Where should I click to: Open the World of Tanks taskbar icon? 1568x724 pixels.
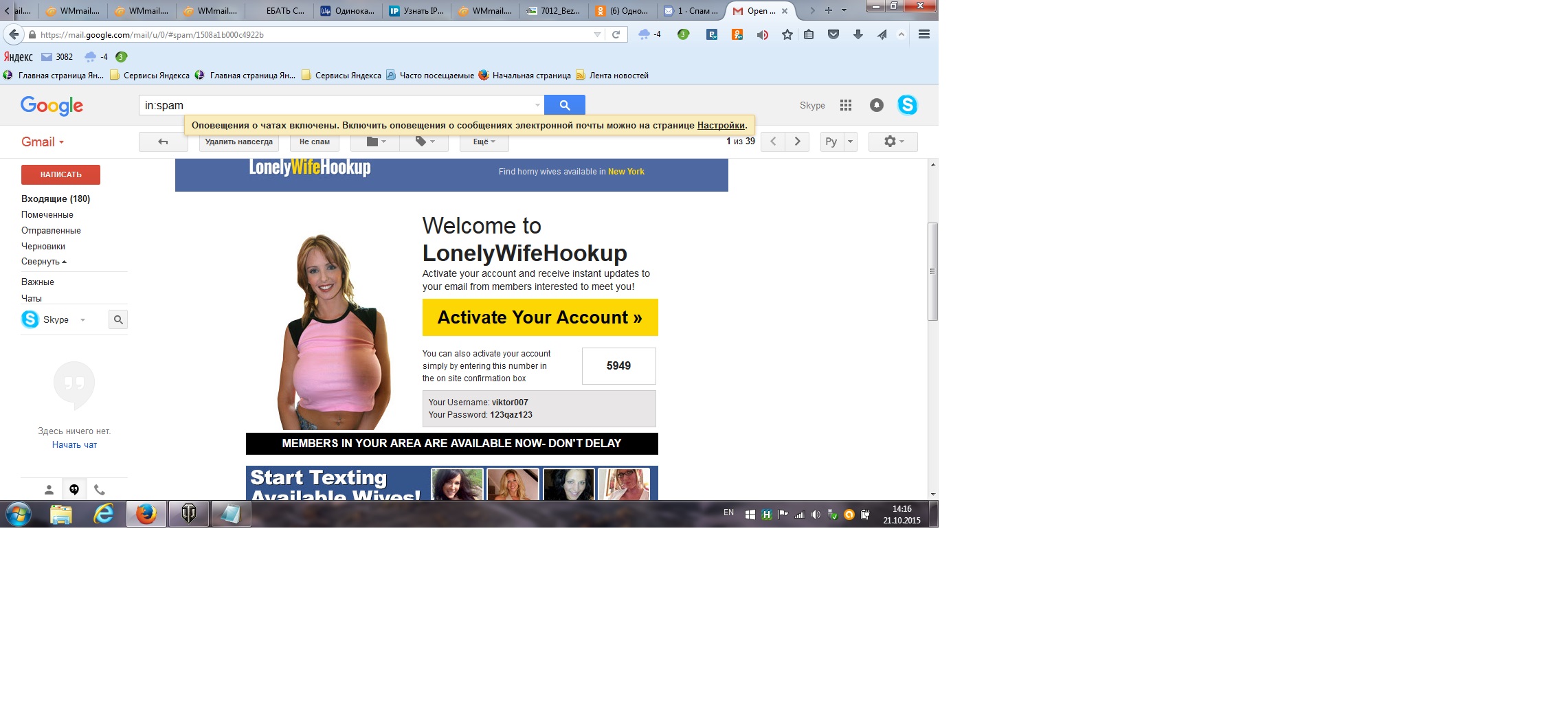[x=188, y=514]
